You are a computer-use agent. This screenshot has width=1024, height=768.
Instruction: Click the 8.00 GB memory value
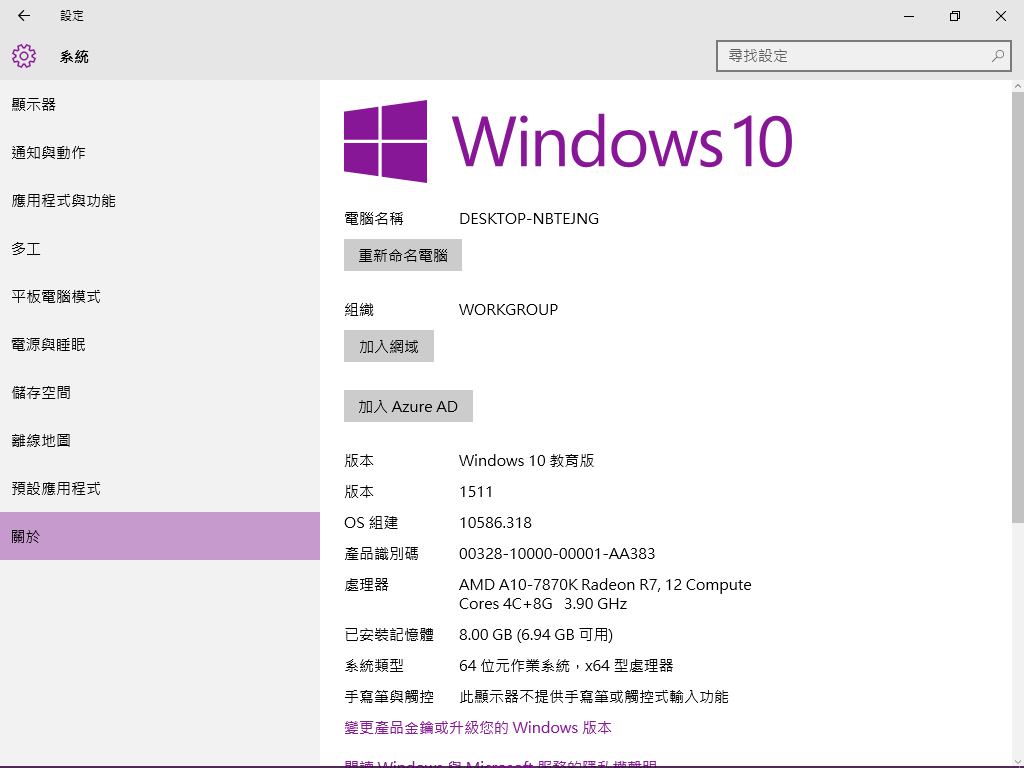pyautogui.click(x=536, y=635)
